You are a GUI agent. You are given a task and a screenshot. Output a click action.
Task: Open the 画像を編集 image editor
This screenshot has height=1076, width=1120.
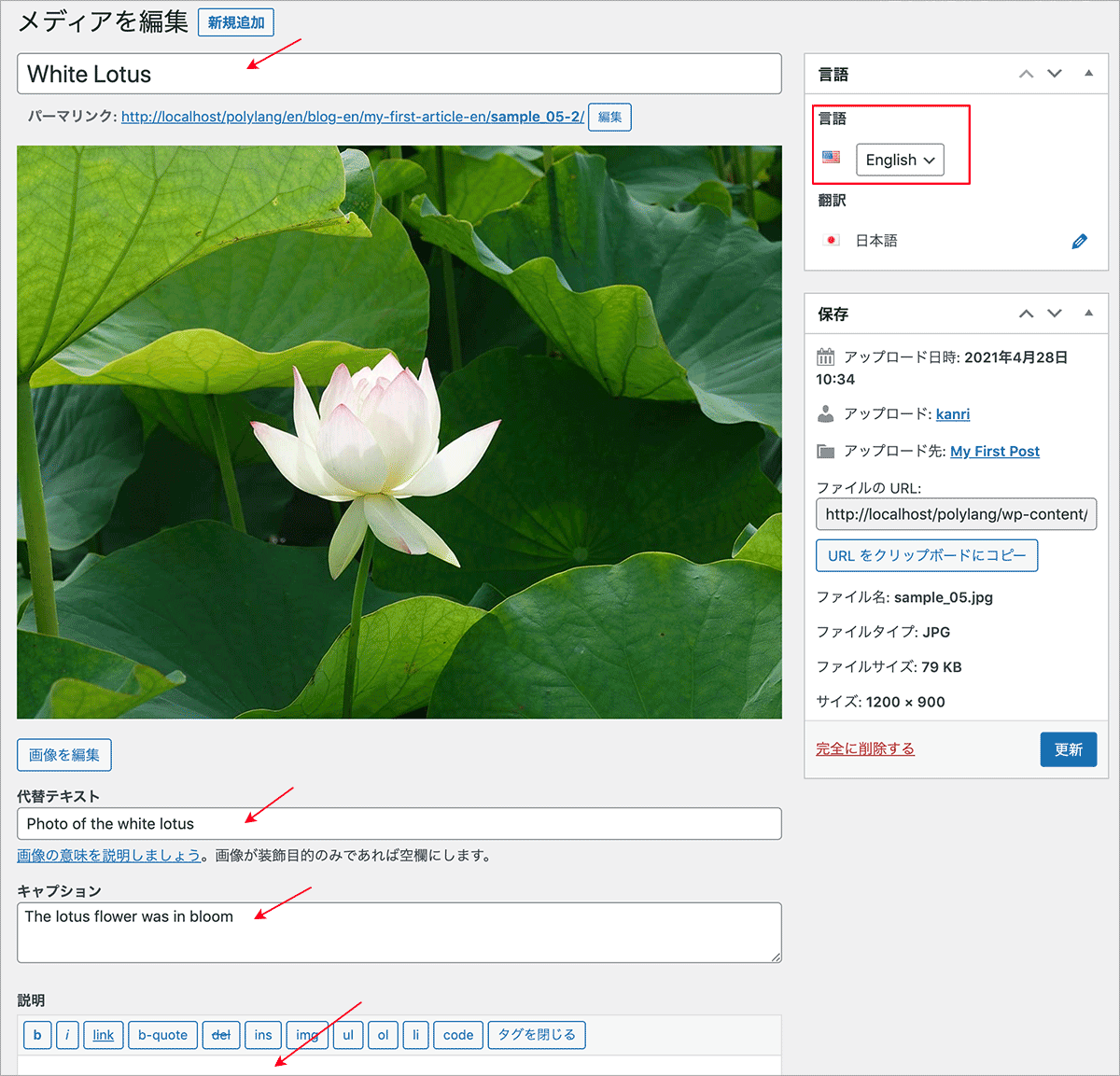click(64, 755)
